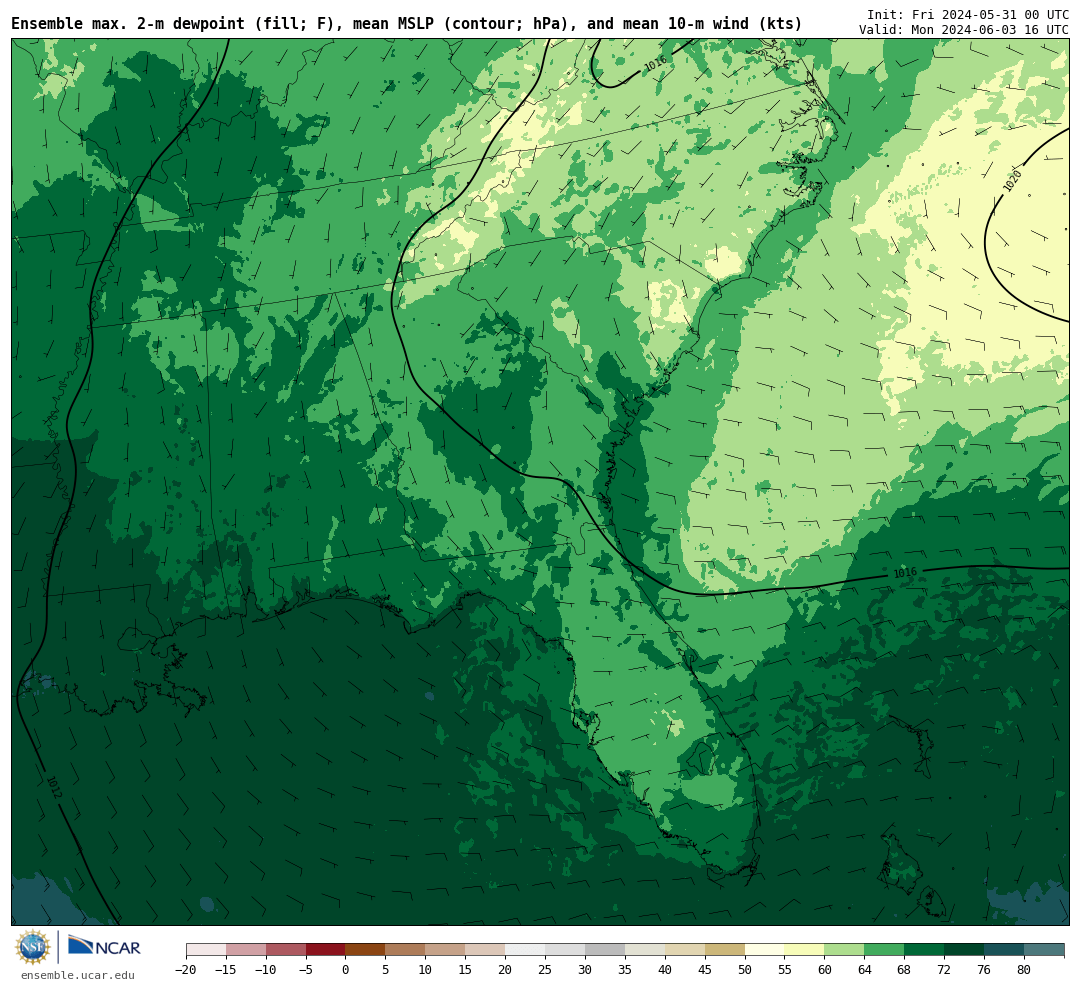Pick the 15 to 20 colorbar swatch

486,950
